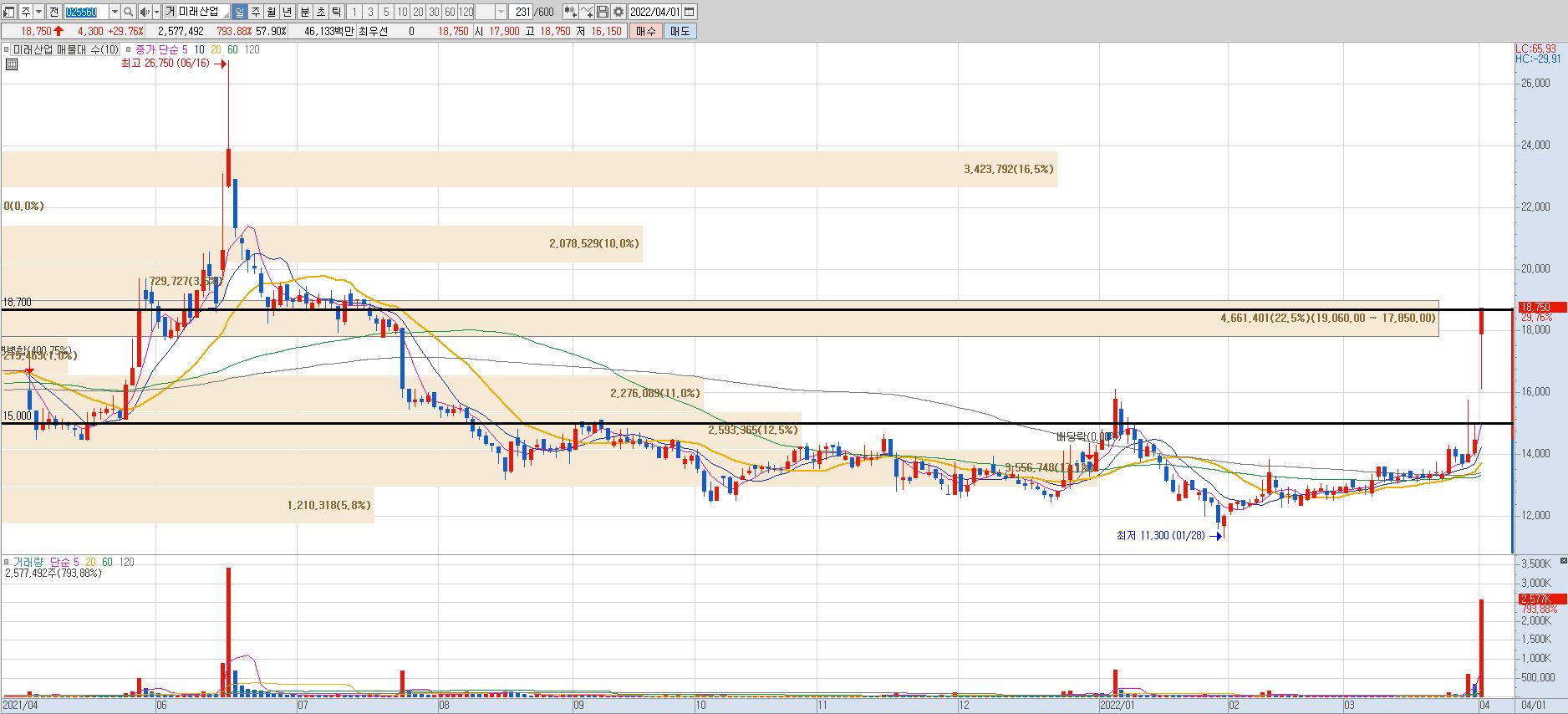
Task: Click the save chart floppy icon
Action: click(x=603, y=12)
